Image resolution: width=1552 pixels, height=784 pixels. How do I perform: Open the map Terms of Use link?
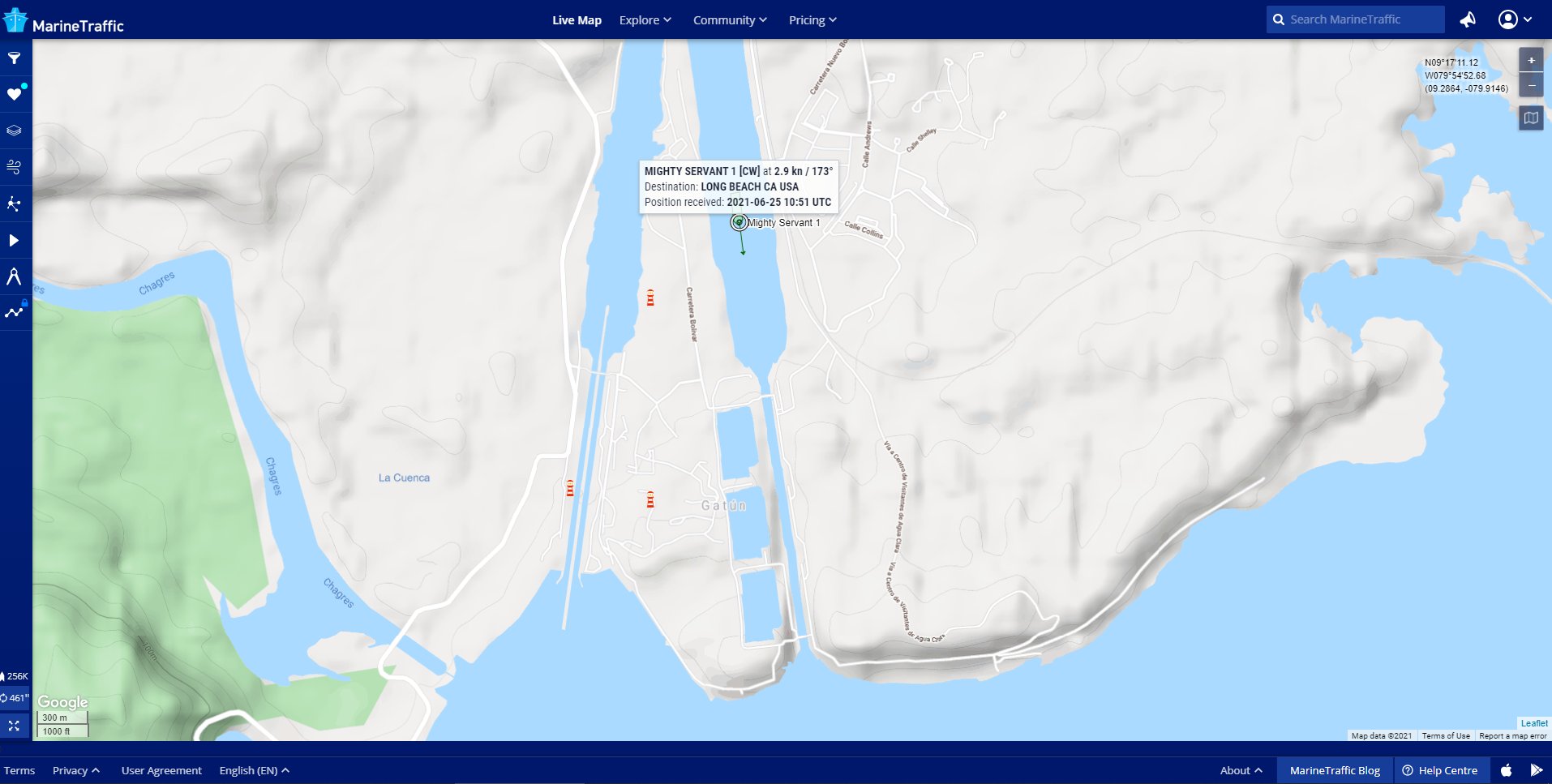point(1446,736)
